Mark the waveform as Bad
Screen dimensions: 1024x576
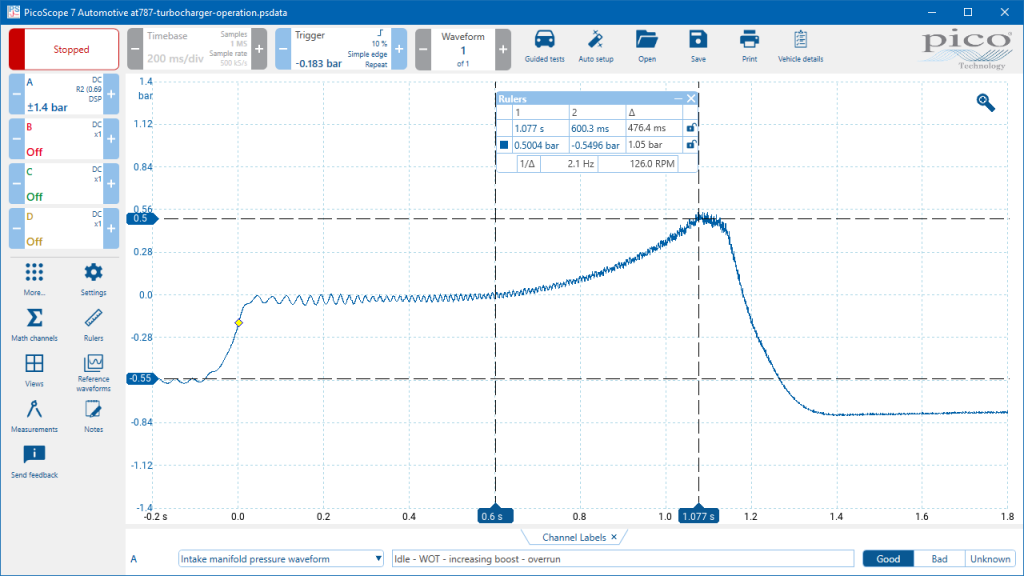pos(939,559)
